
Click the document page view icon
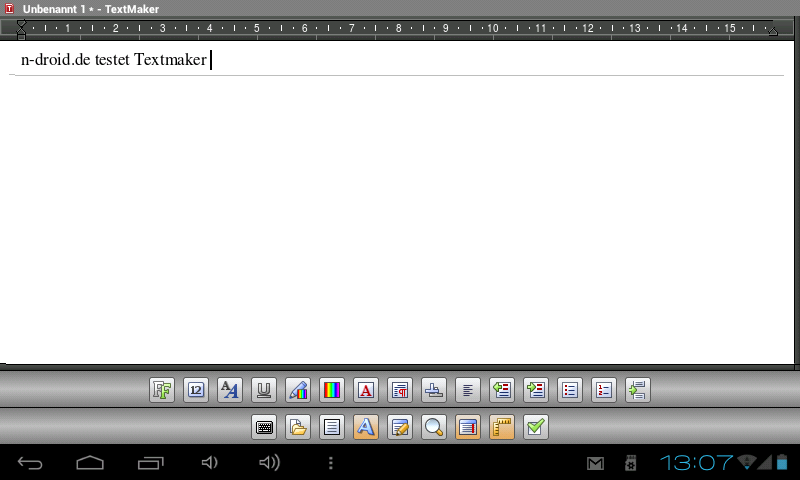332,427
